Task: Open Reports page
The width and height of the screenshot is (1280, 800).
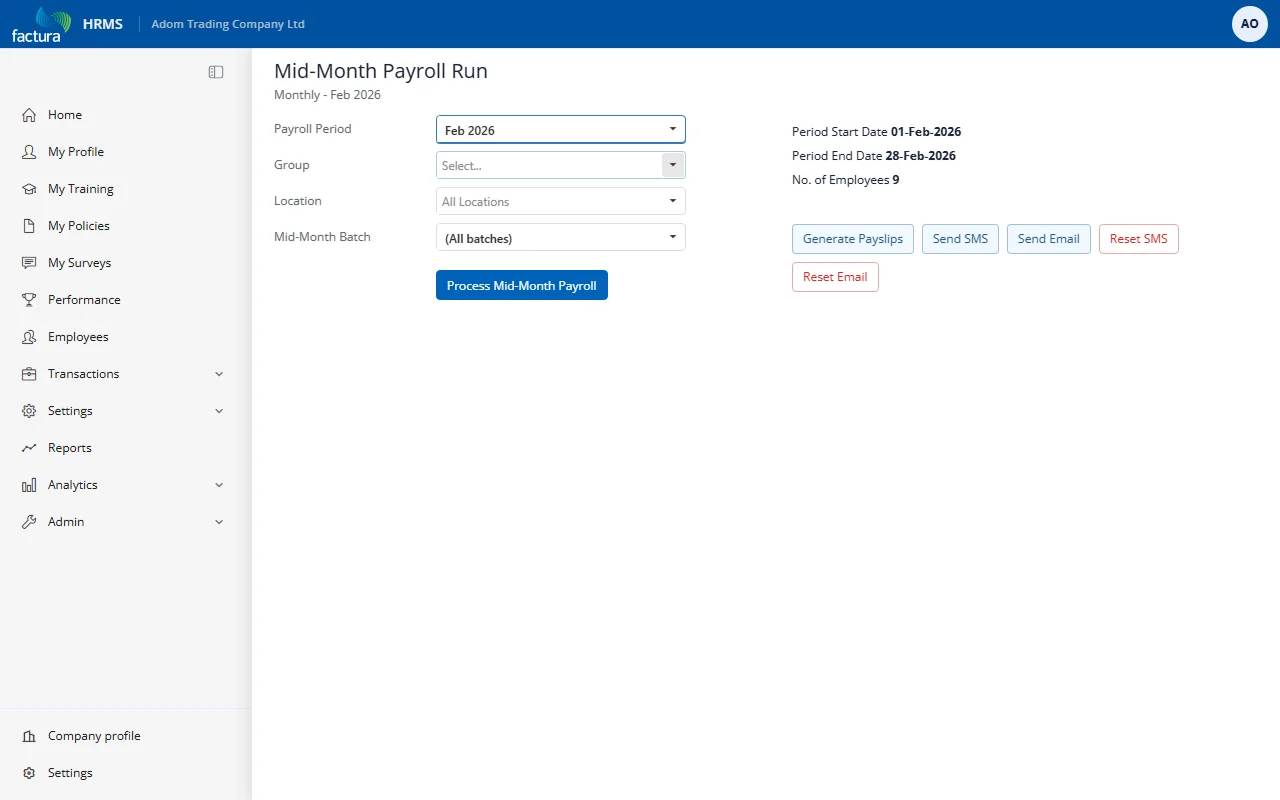Action: [70, 448]
